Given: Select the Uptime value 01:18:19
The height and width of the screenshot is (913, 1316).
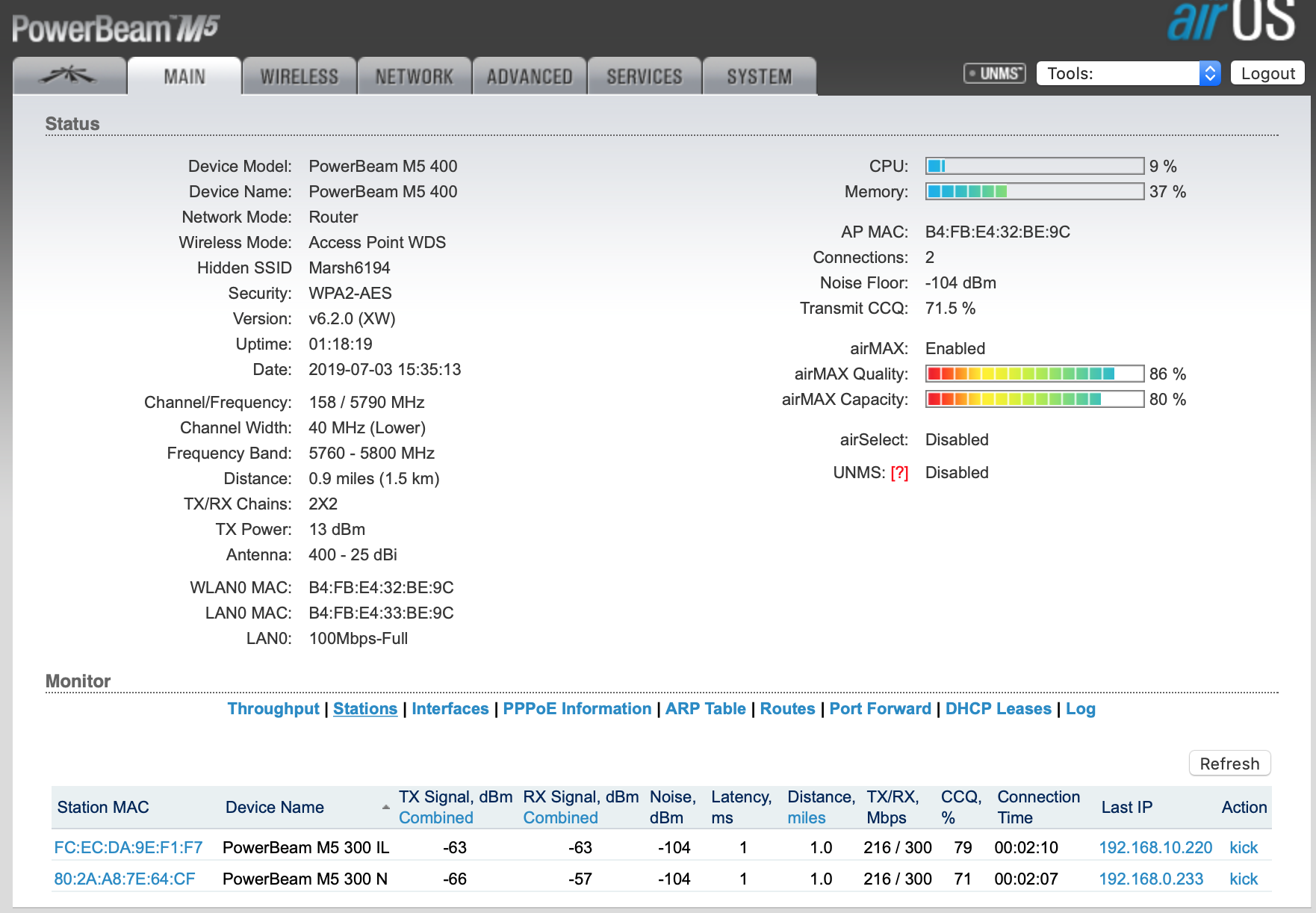Looking at the screenshot, I should (x=341, y=344).
